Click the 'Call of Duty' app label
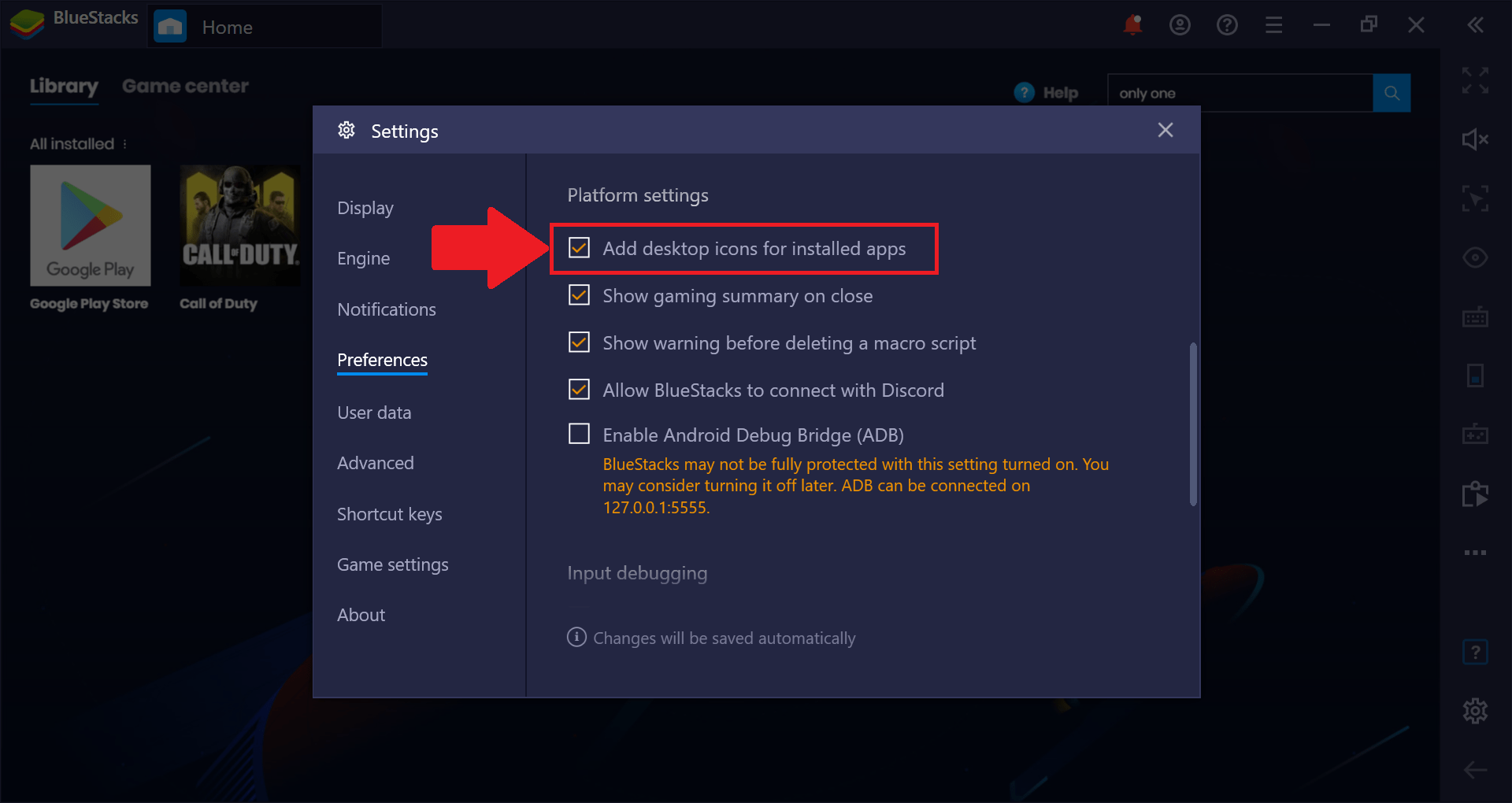The height and width of the screenshot is (803, 1512). click(218, 304)
